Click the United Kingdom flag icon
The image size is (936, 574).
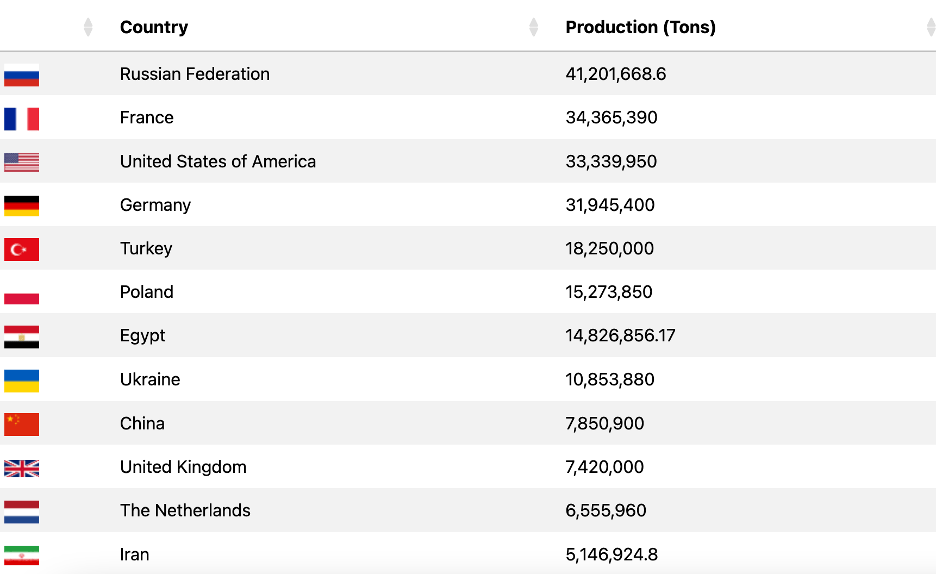[x=21, y=468]
